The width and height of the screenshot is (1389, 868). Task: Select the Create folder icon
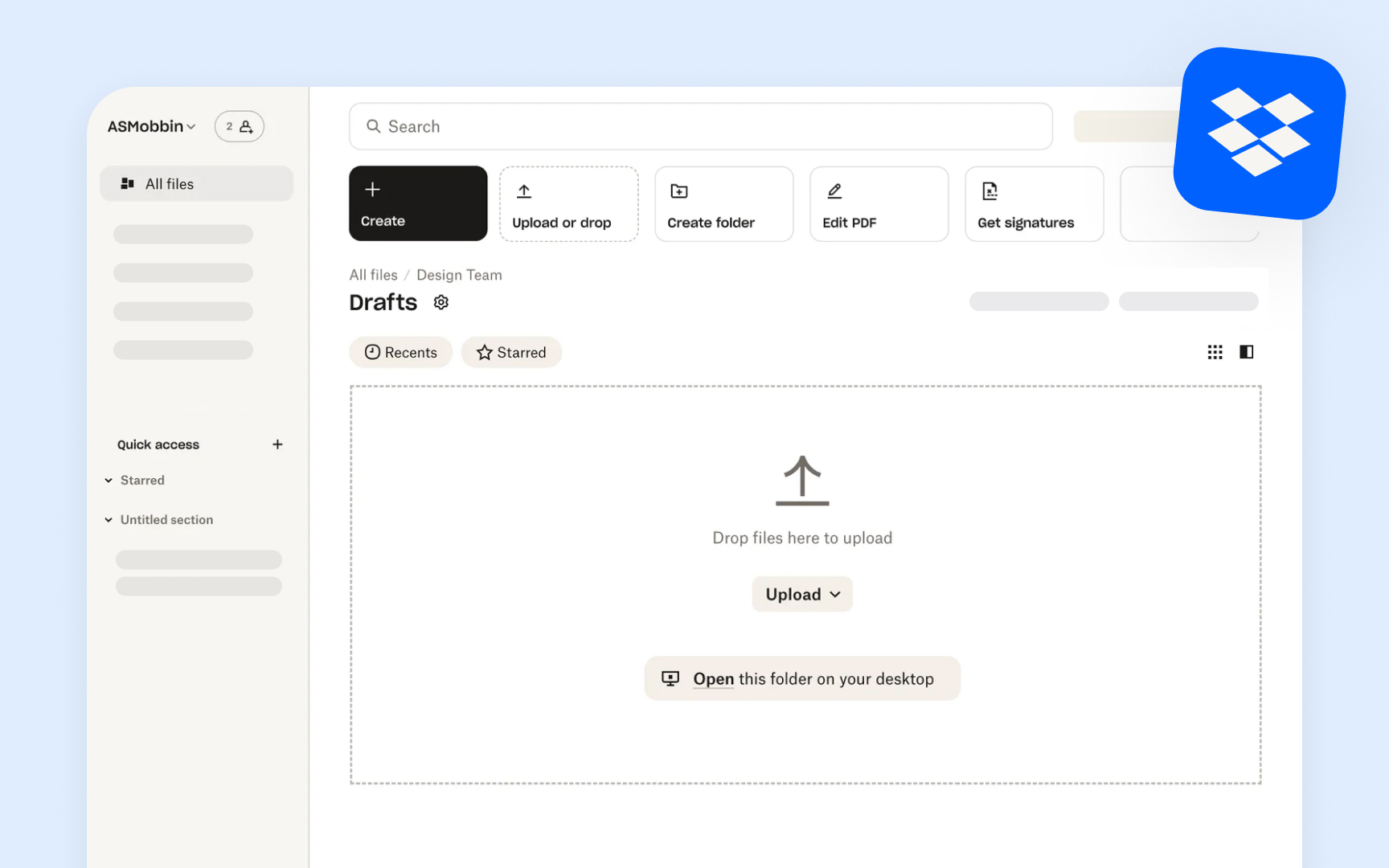678,191
